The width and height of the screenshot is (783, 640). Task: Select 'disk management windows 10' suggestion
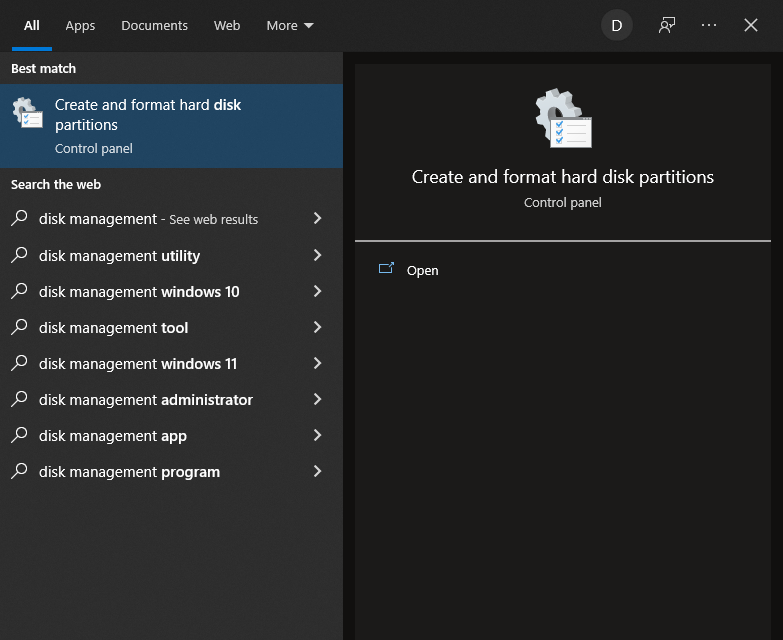click(x=171, y=292)
